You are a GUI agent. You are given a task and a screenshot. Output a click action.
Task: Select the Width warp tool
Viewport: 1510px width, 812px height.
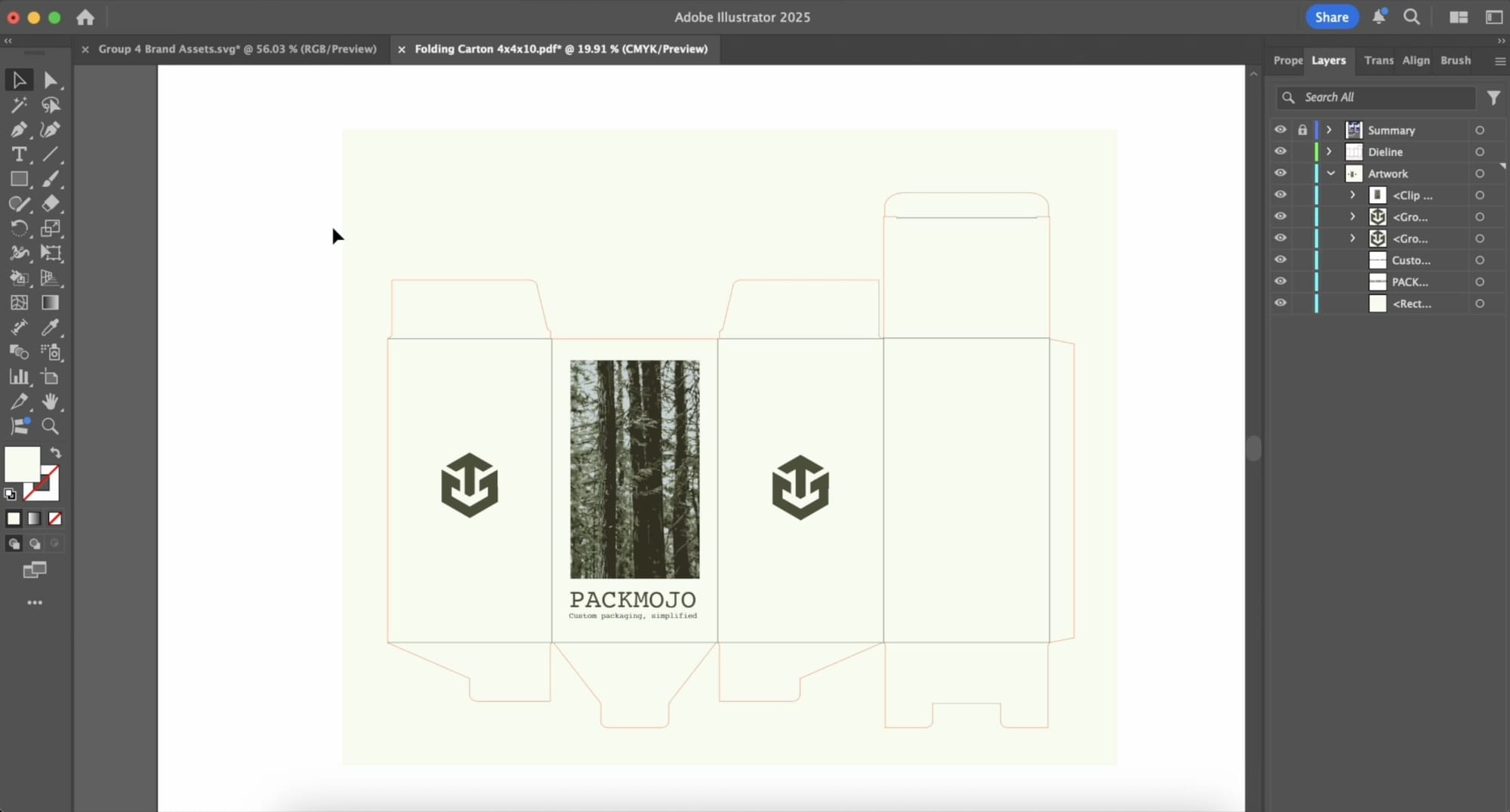click(19, 254)
